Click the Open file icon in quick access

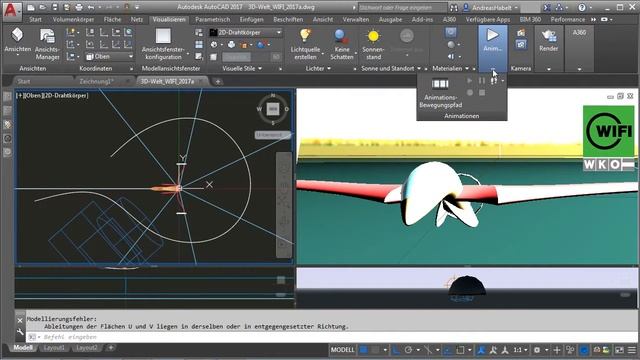pos(43,7)
